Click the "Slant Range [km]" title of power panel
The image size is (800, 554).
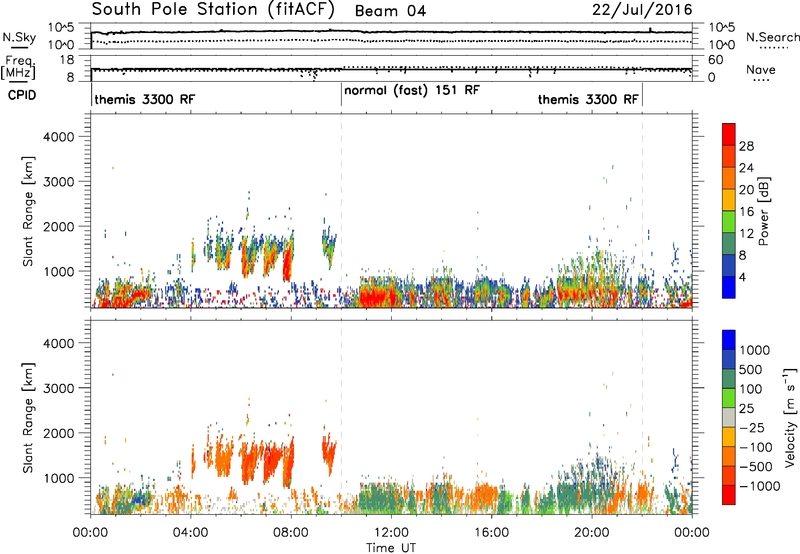tap(28, 211)
